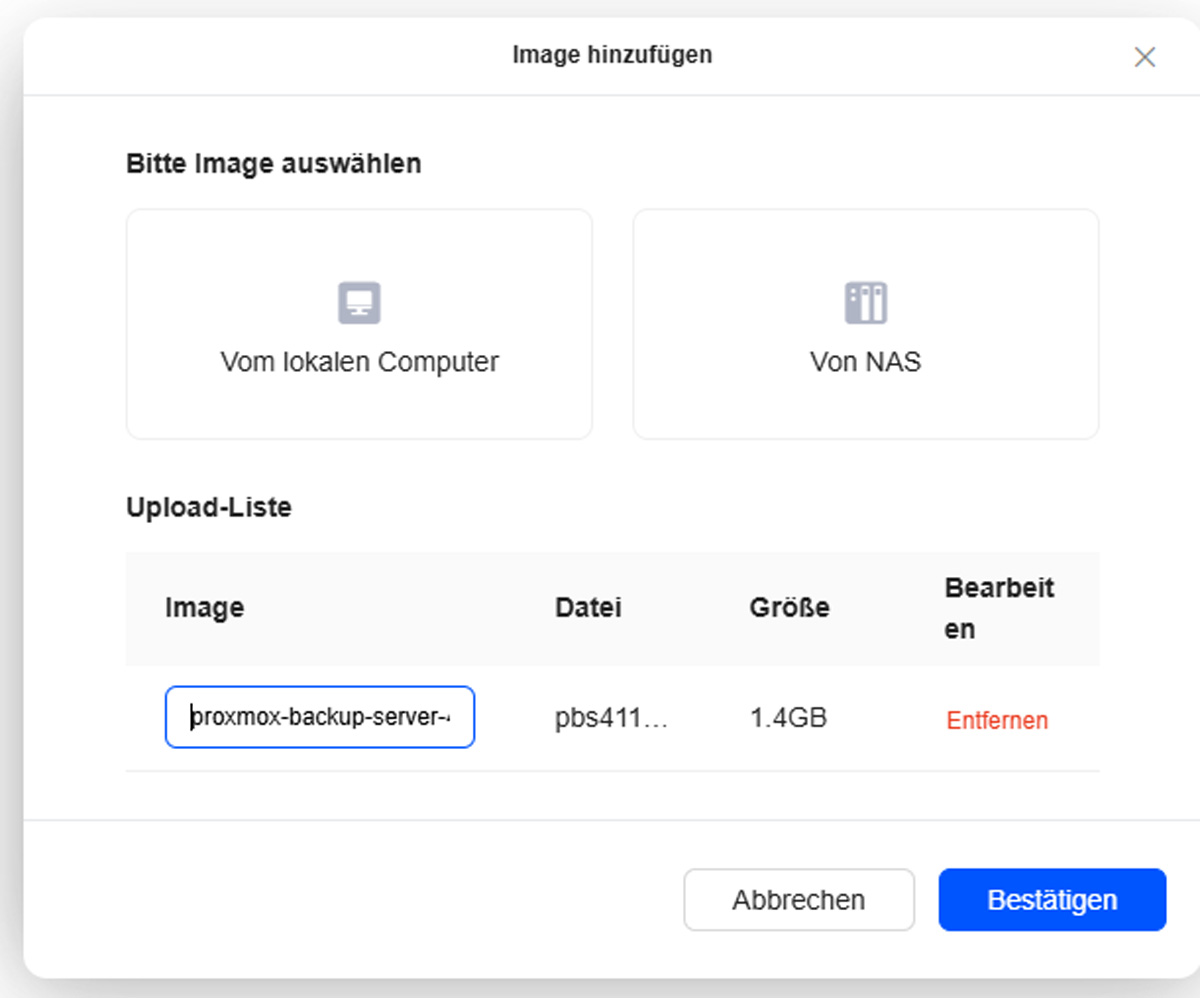Click the 1.4GB size value
This screenshot has height=998, width=1200.
(x=788, y=718)
